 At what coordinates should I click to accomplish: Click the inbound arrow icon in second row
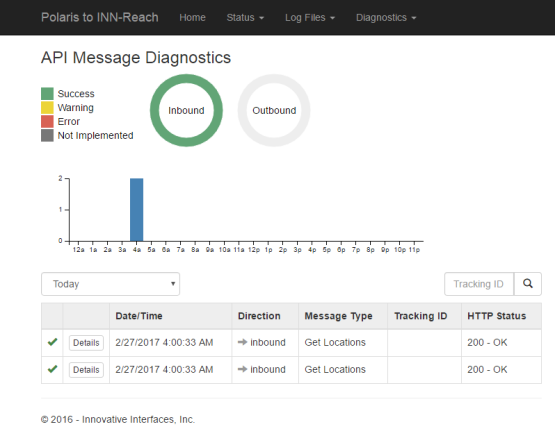242,369
